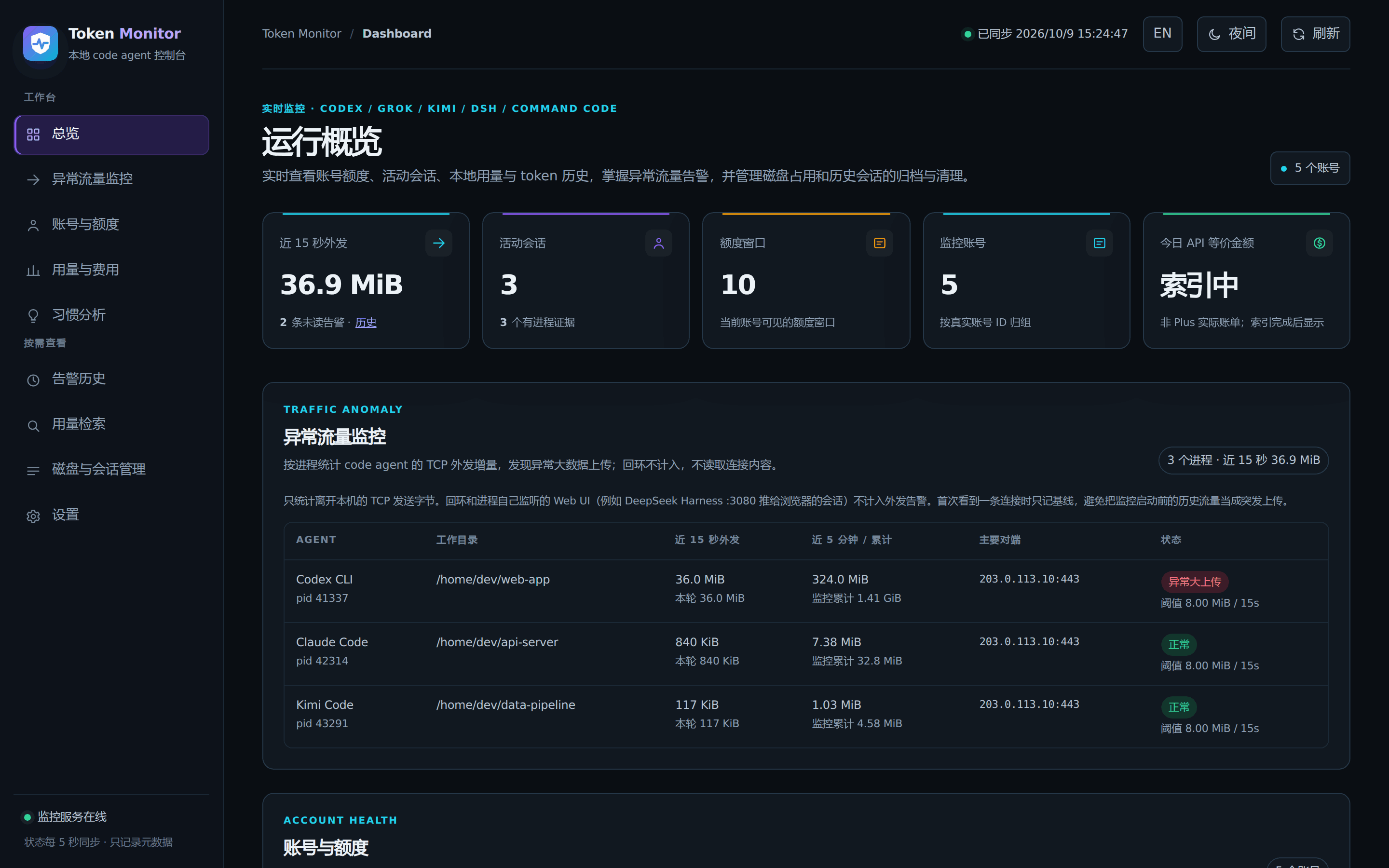Image resolution: width=1389 pixels, height=868 pixels.
Task: Open 账号与额度 sidebar item
Action: pos(112,225)
